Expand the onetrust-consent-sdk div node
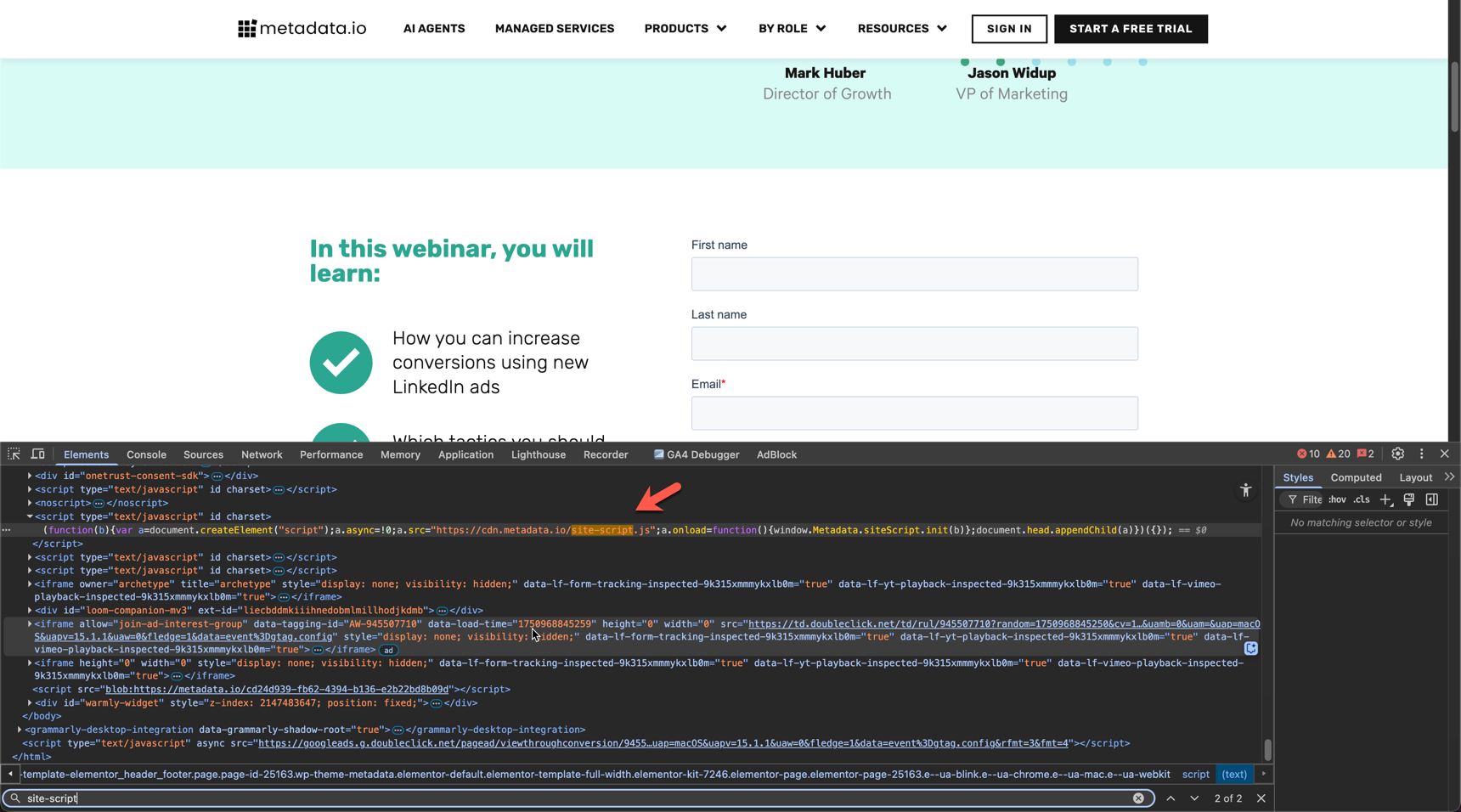Screen dimensions: 1461x812 (x=30, y=476)
